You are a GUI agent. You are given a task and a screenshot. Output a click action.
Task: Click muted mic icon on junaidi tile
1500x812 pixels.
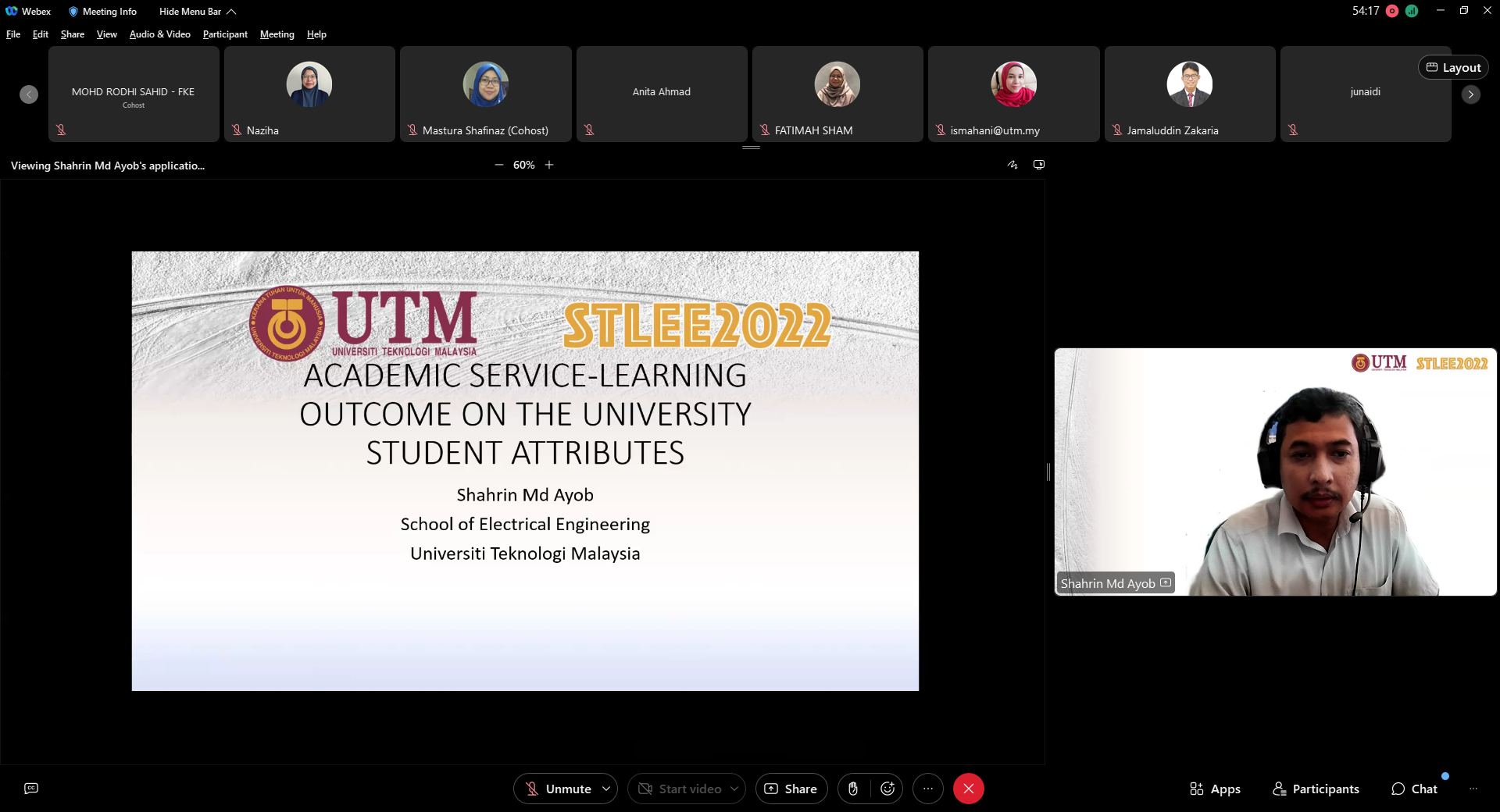click(x=1293, y=130)
